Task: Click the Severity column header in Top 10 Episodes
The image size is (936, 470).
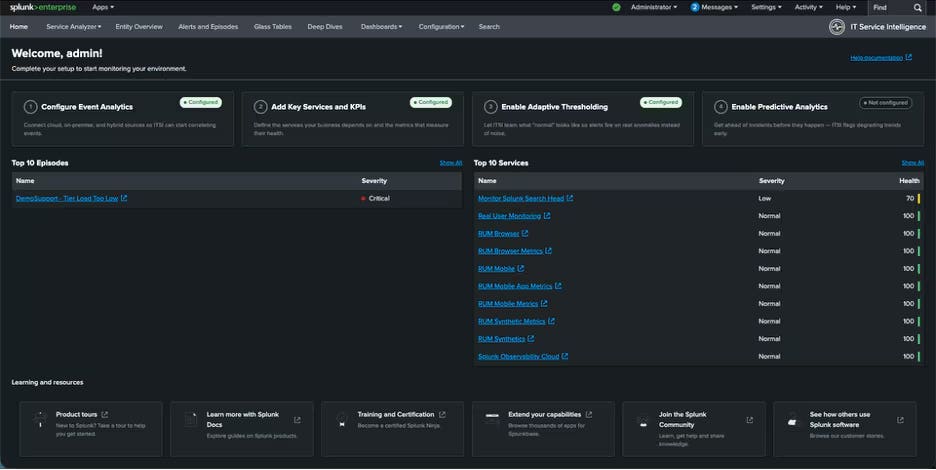Action: coord(374,181)
